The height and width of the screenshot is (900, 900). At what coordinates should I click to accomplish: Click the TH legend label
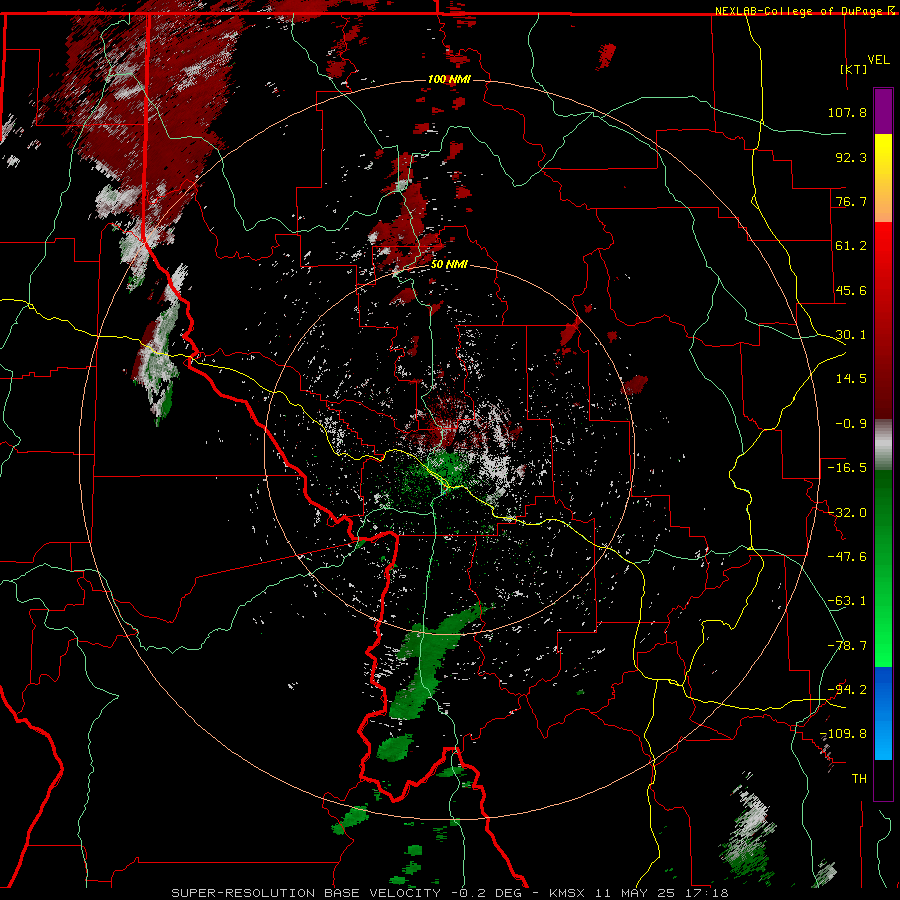[859, 779]
